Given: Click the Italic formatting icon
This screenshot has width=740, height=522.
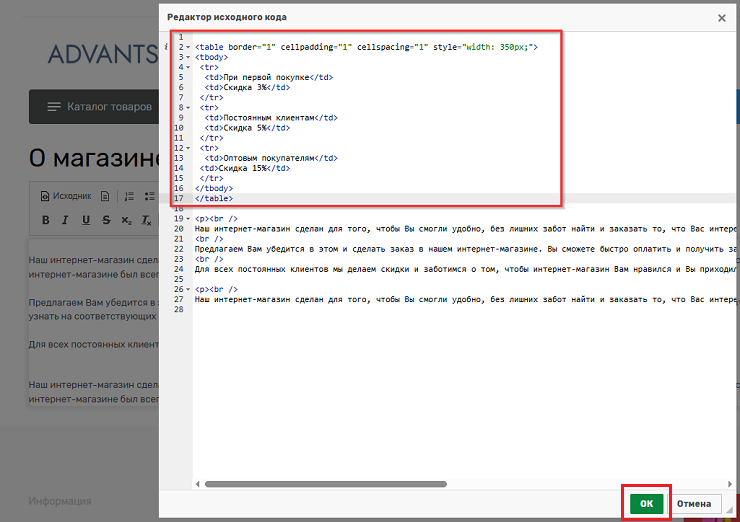Looking at the screenshot, I should tap(65, 220).
